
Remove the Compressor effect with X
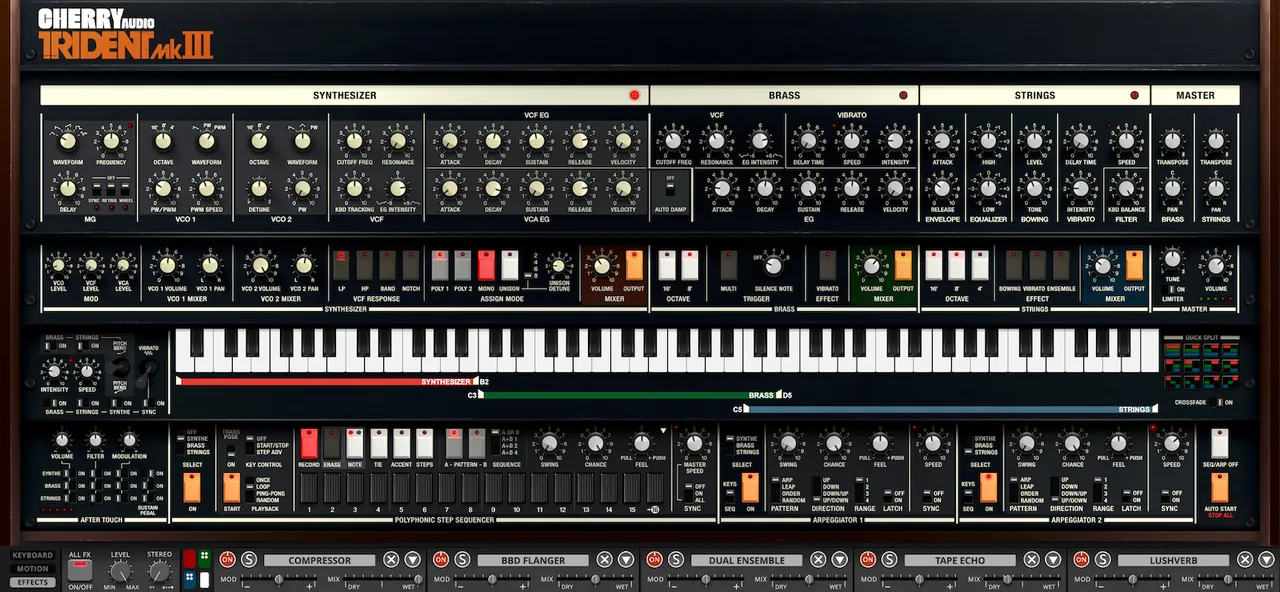pyautogui.click(x=391, y=560)
